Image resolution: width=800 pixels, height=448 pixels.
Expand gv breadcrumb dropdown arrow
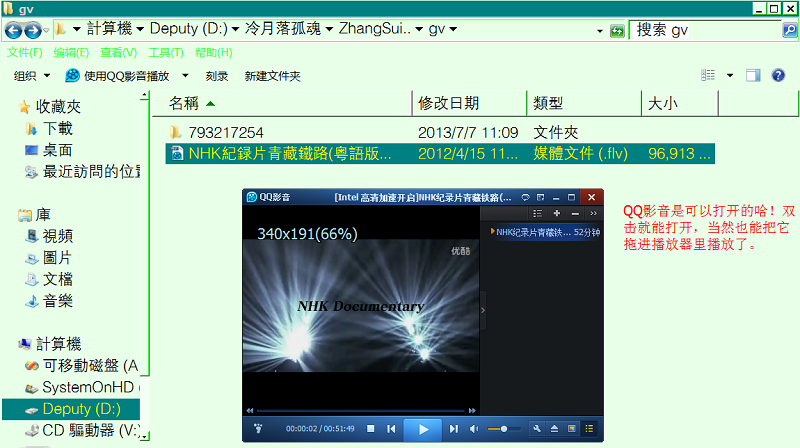(x=453, y=29)
